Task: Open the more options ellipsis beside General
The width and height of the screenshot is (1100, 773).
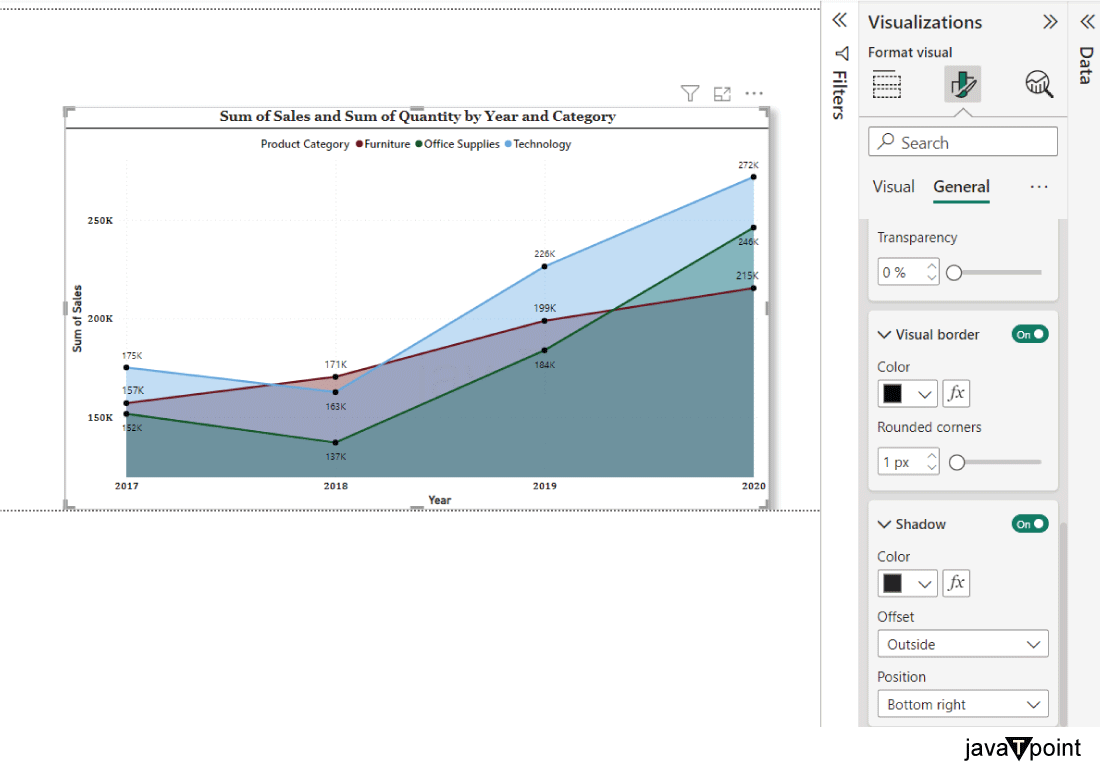Action: [x=1039, y=187]
